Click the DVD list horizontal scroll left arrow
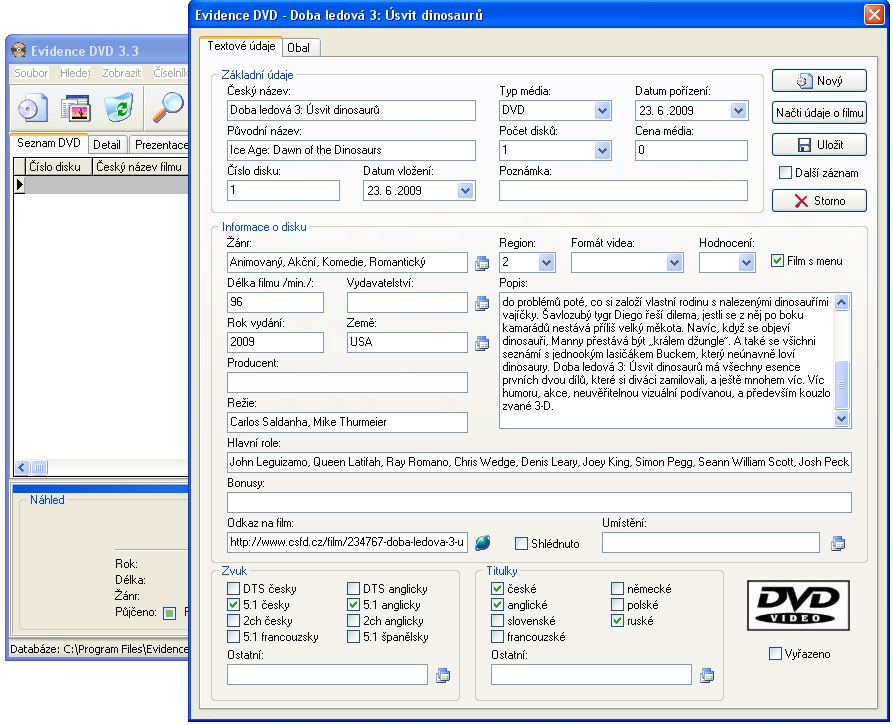The width and height of the screenshot is (893, 725). tap(22, 468)
